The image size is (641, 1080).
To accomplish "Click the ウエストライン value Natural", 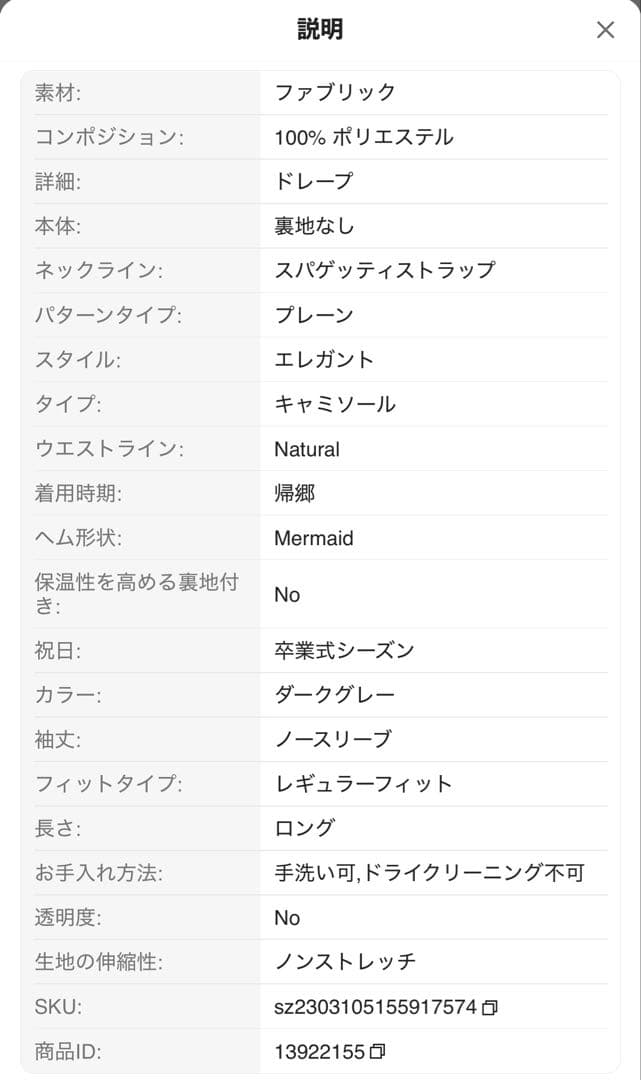I will [x=307, y=449].
